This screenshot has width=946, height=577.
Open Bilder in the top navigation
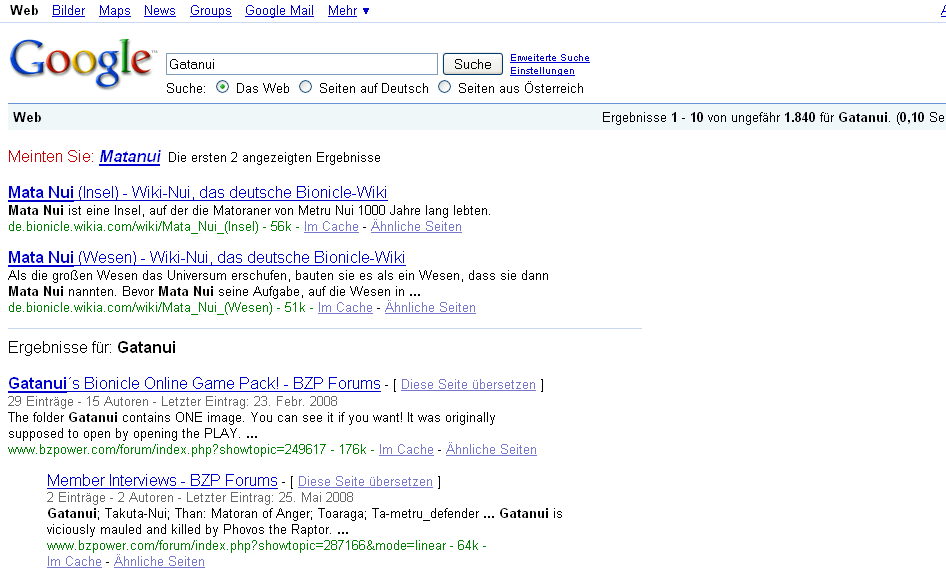[68, 11]
